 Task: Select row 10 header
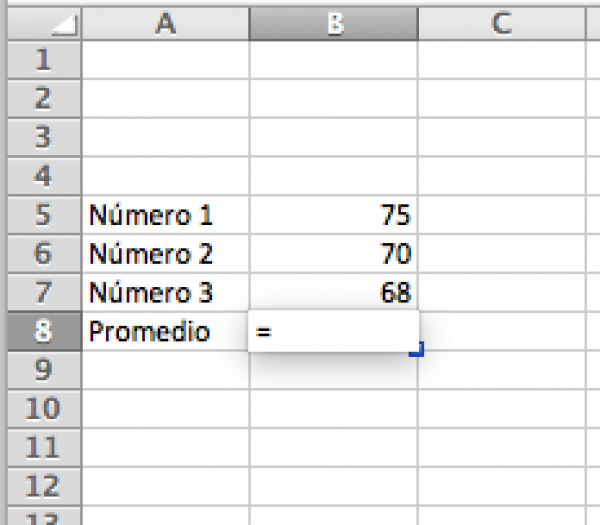coord(42,409)
